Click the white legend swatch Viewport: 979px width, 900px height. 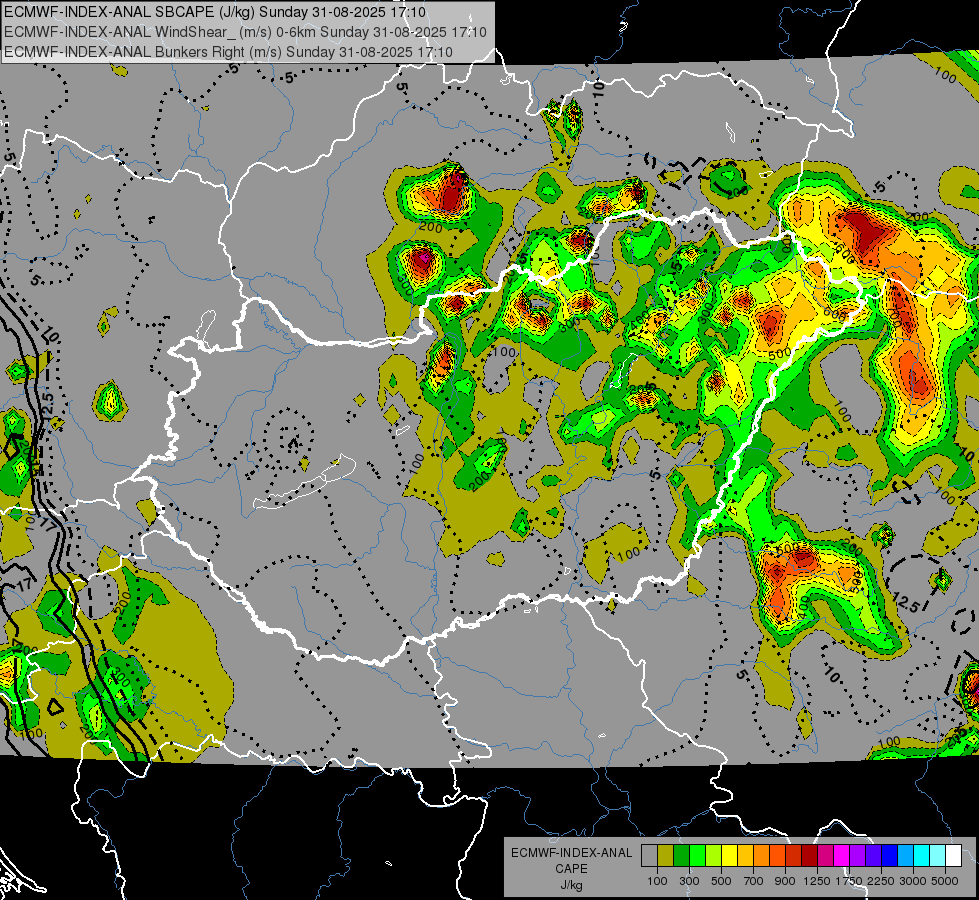click(x=953, y=856)
